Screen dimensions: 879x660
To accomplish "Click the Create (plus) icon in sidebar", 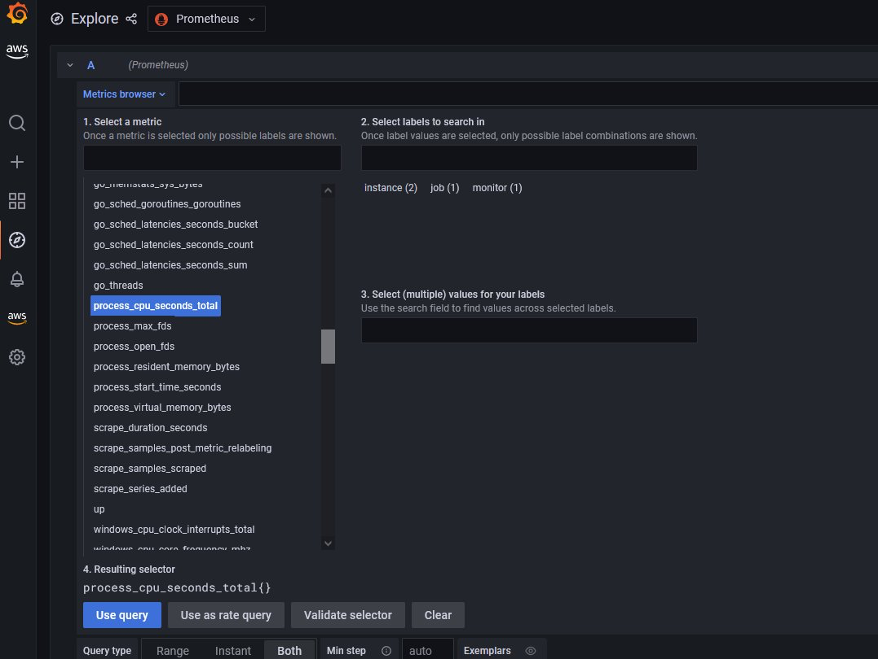I will 16,161.
